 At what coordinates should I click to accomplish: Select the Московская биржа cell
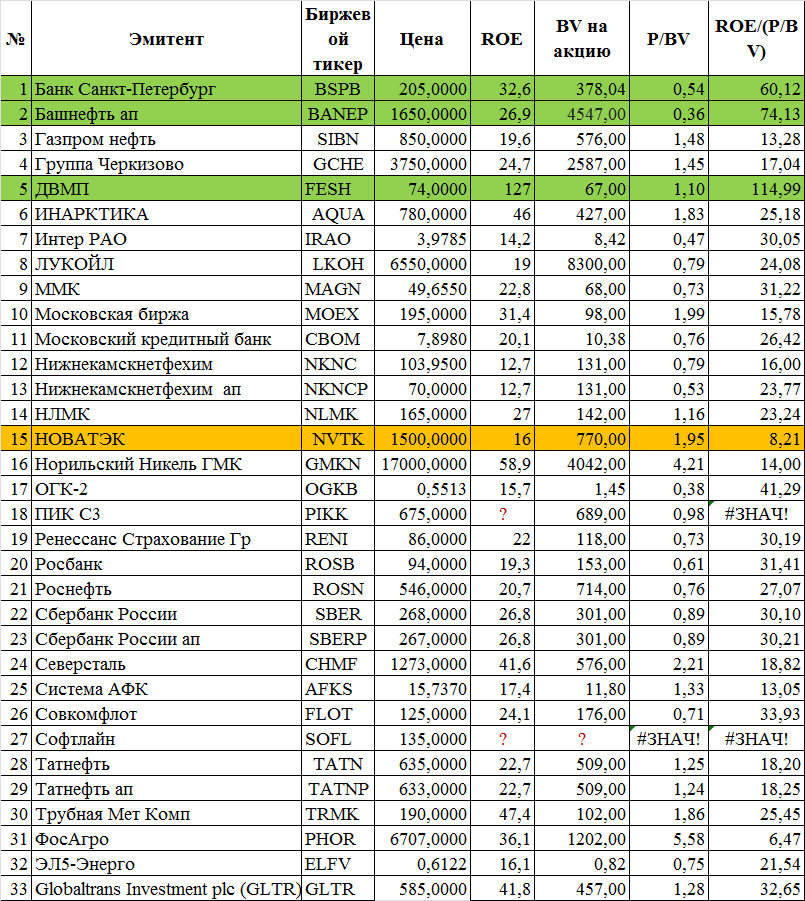point(166,314)
